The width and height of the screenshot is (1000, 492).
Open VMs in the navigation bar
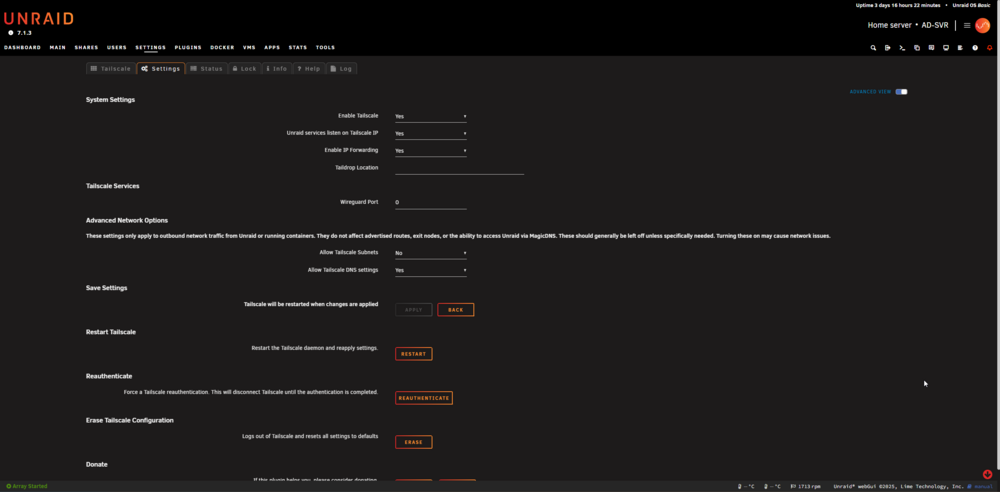249,48
